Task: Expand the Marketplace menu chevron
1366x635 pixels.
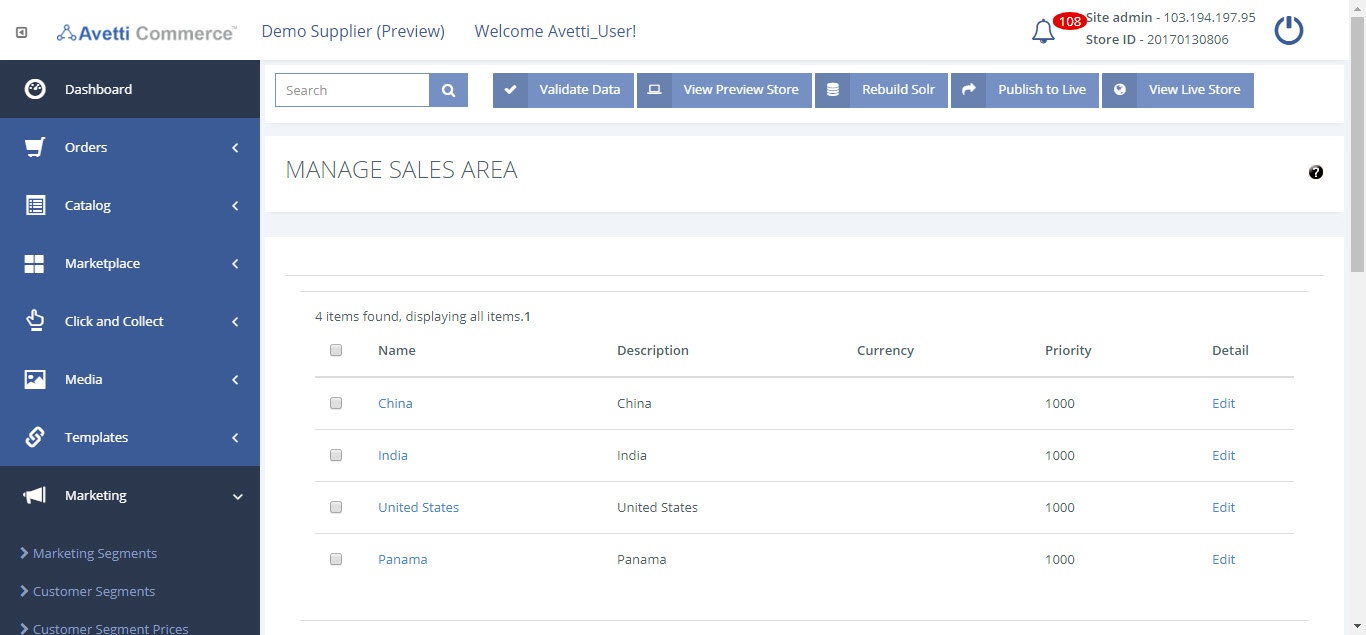Action: pyautogui.click(x=236, y=264)
